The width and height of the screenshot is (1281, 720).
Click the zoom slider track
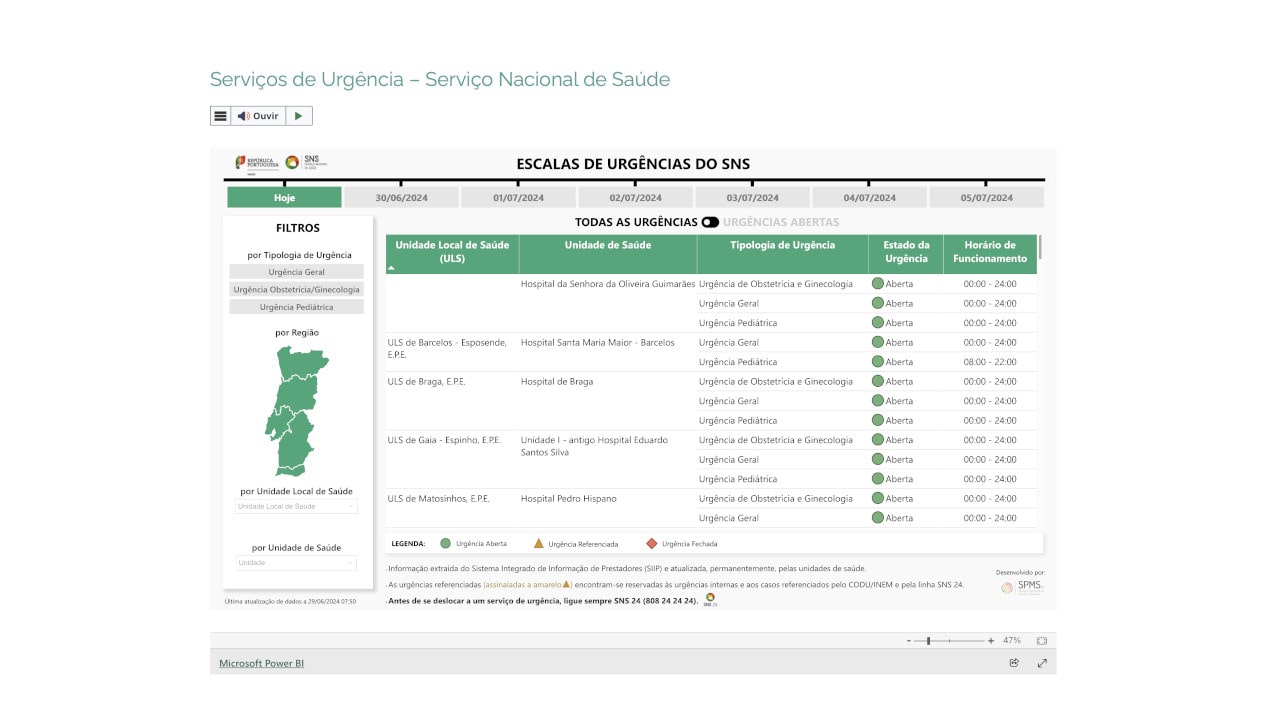pyautogui.click(x=960, y=640)
